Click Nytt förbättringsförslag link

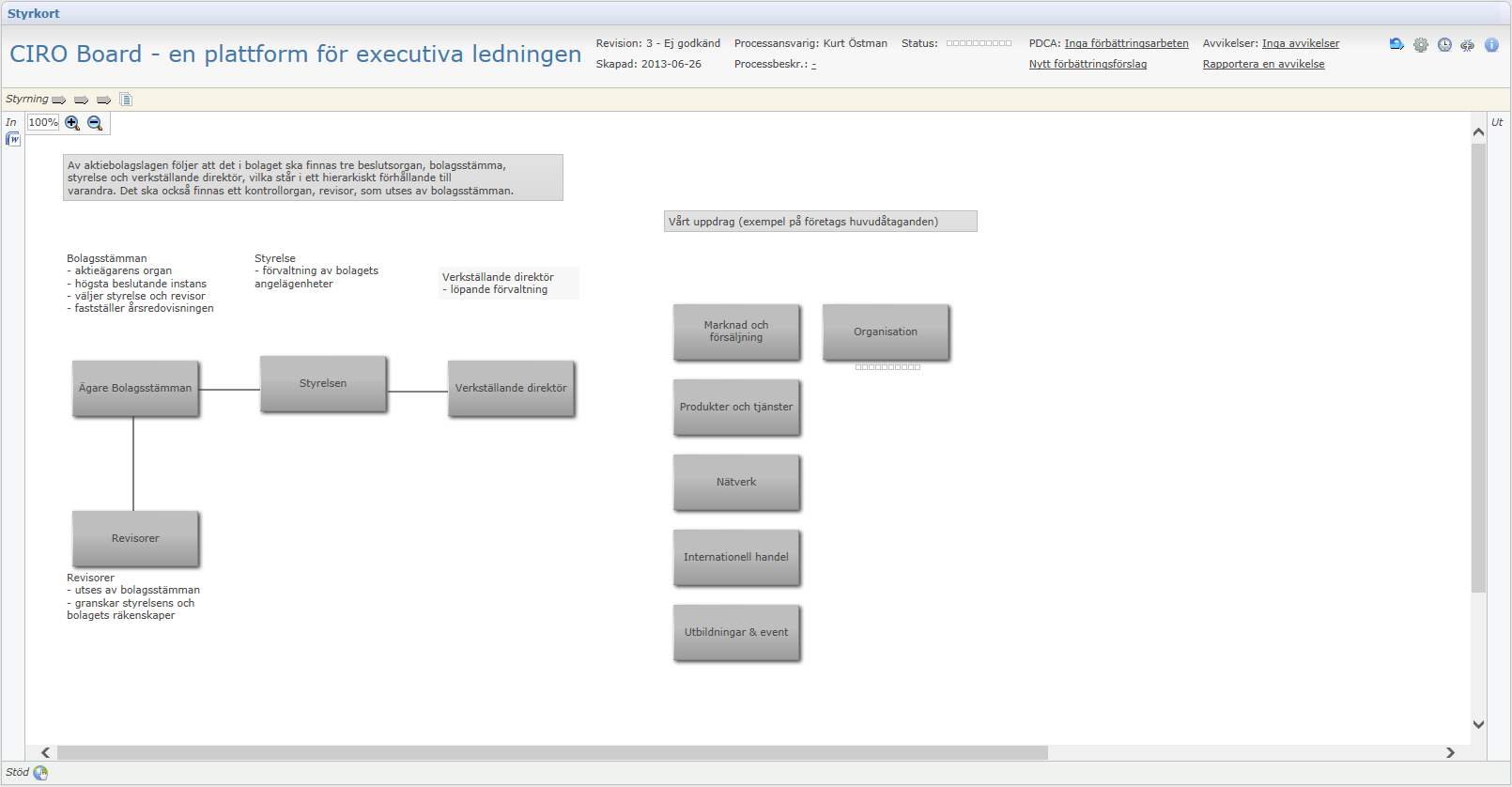click(x=1088, y=64)
